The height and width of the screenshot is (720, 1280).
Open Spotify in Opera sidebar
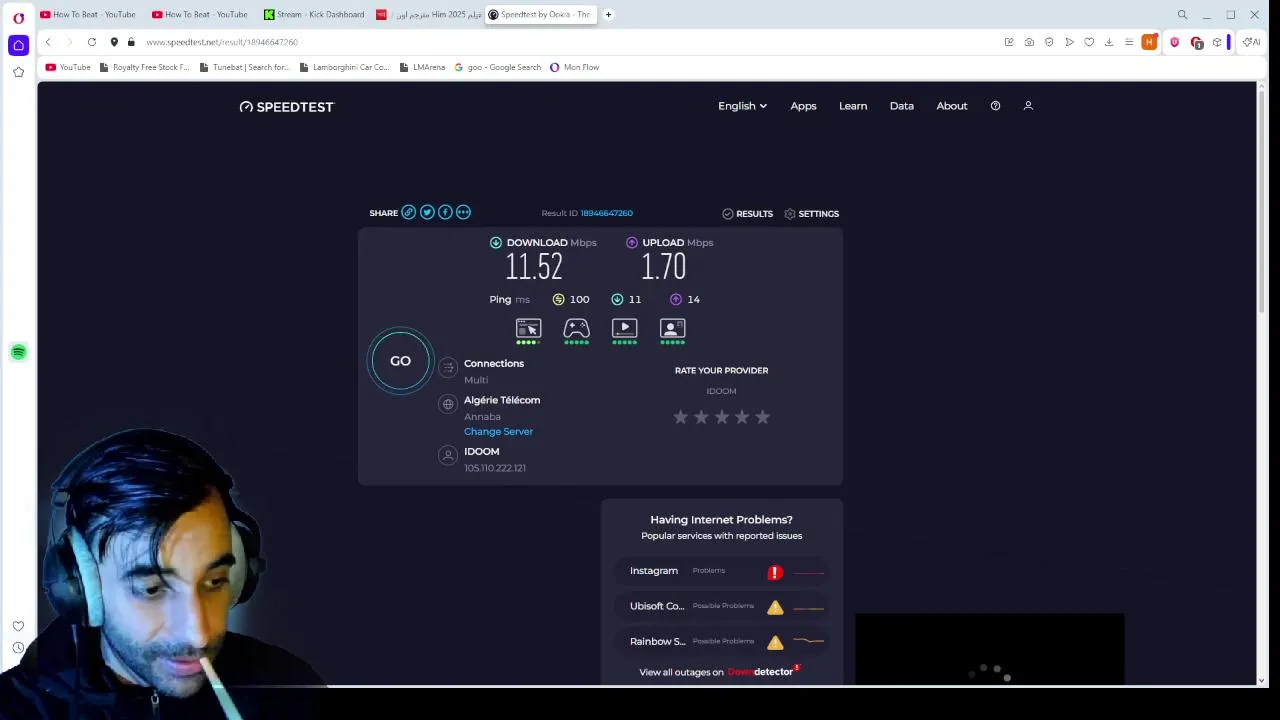click(18, 352)
